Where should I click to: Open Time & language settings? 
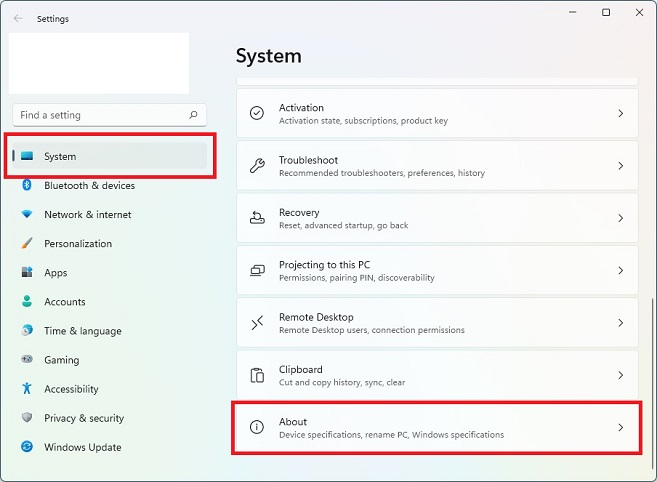[x=109, y=330]
